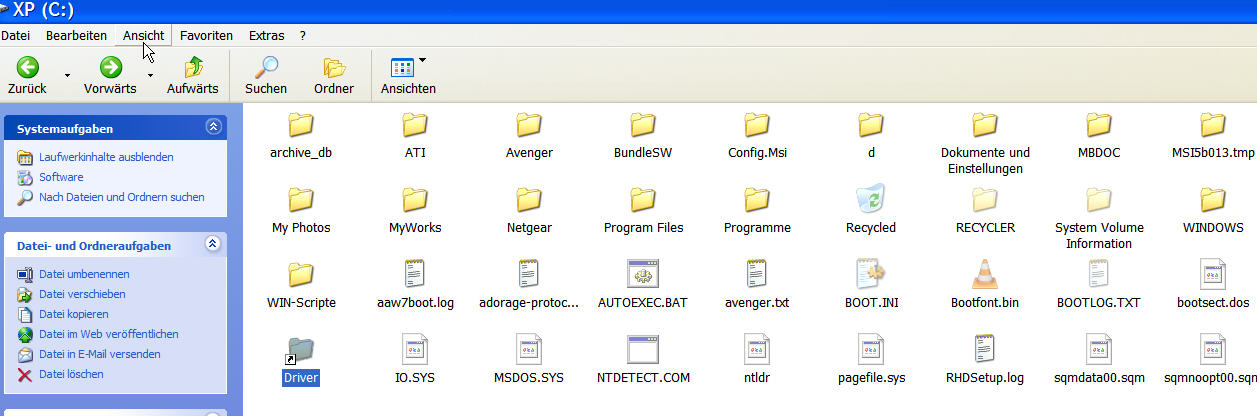The height and width of the screenshot is (416, 1257).
Task: Select the bootsect.dos file icon
Action: 1212,274
